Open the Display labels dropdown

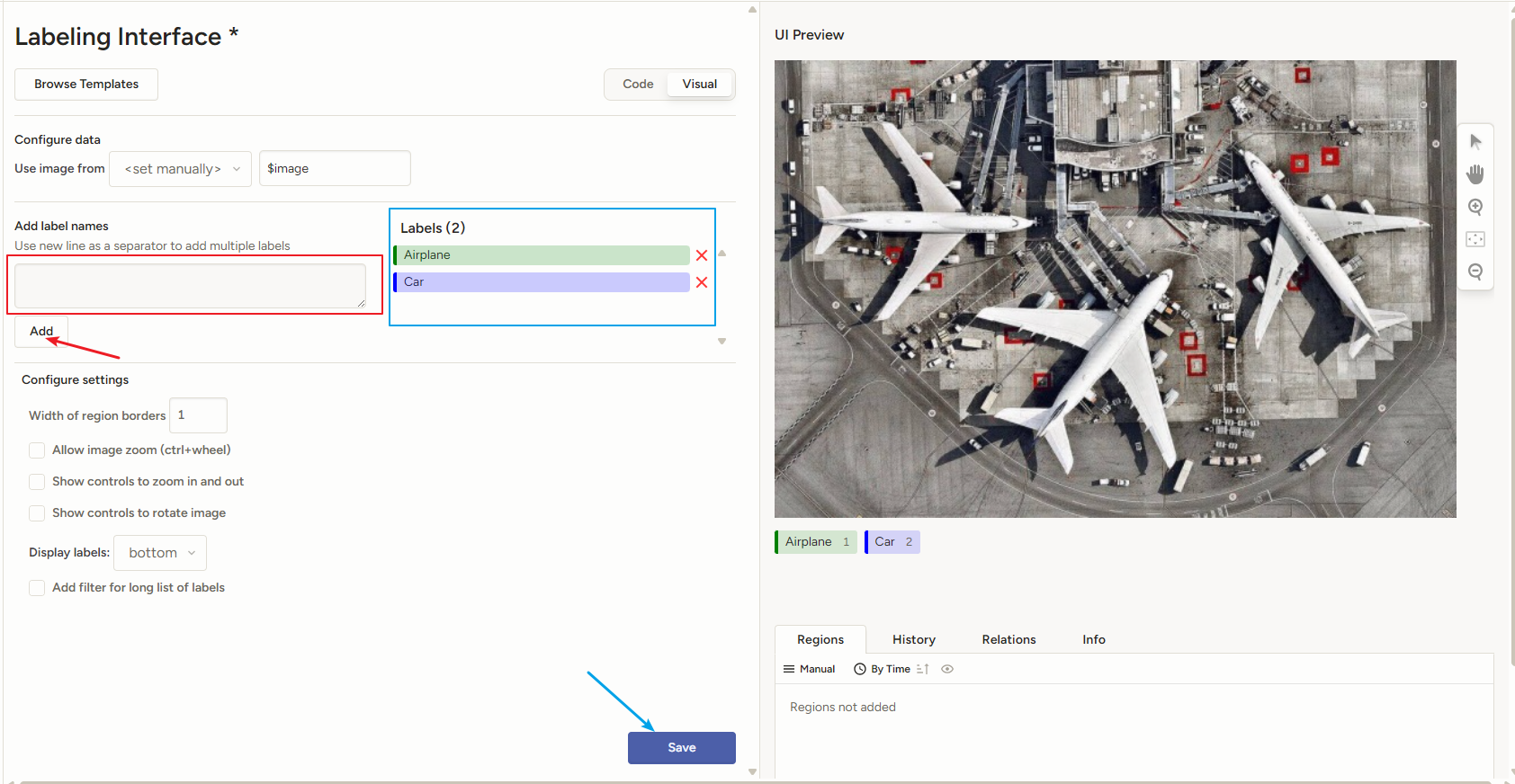(x=160, y=553)
